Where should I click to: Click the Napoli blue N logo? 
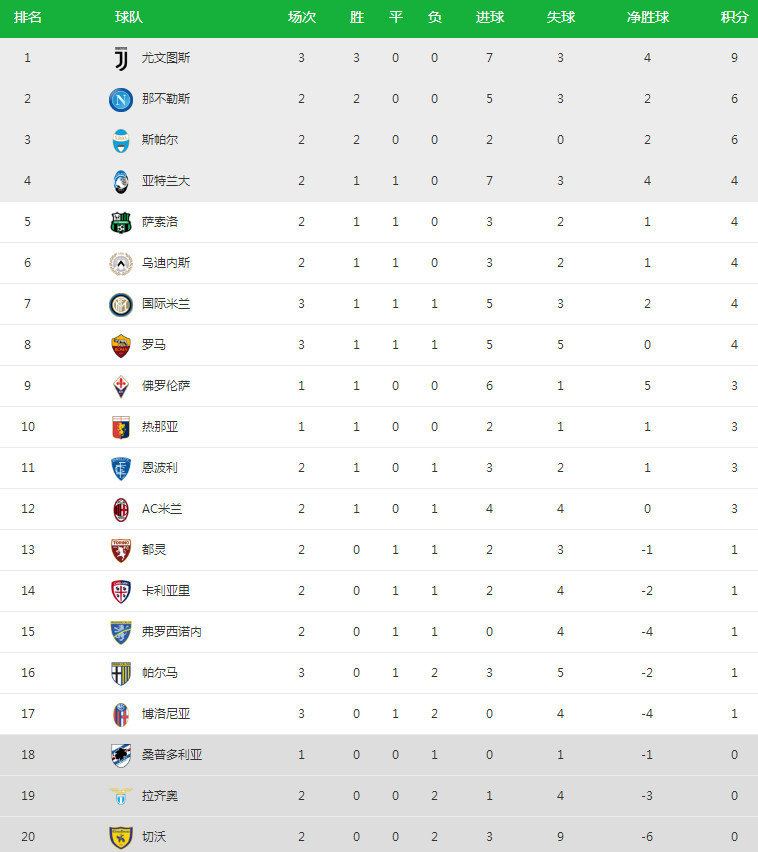[121, 99]
